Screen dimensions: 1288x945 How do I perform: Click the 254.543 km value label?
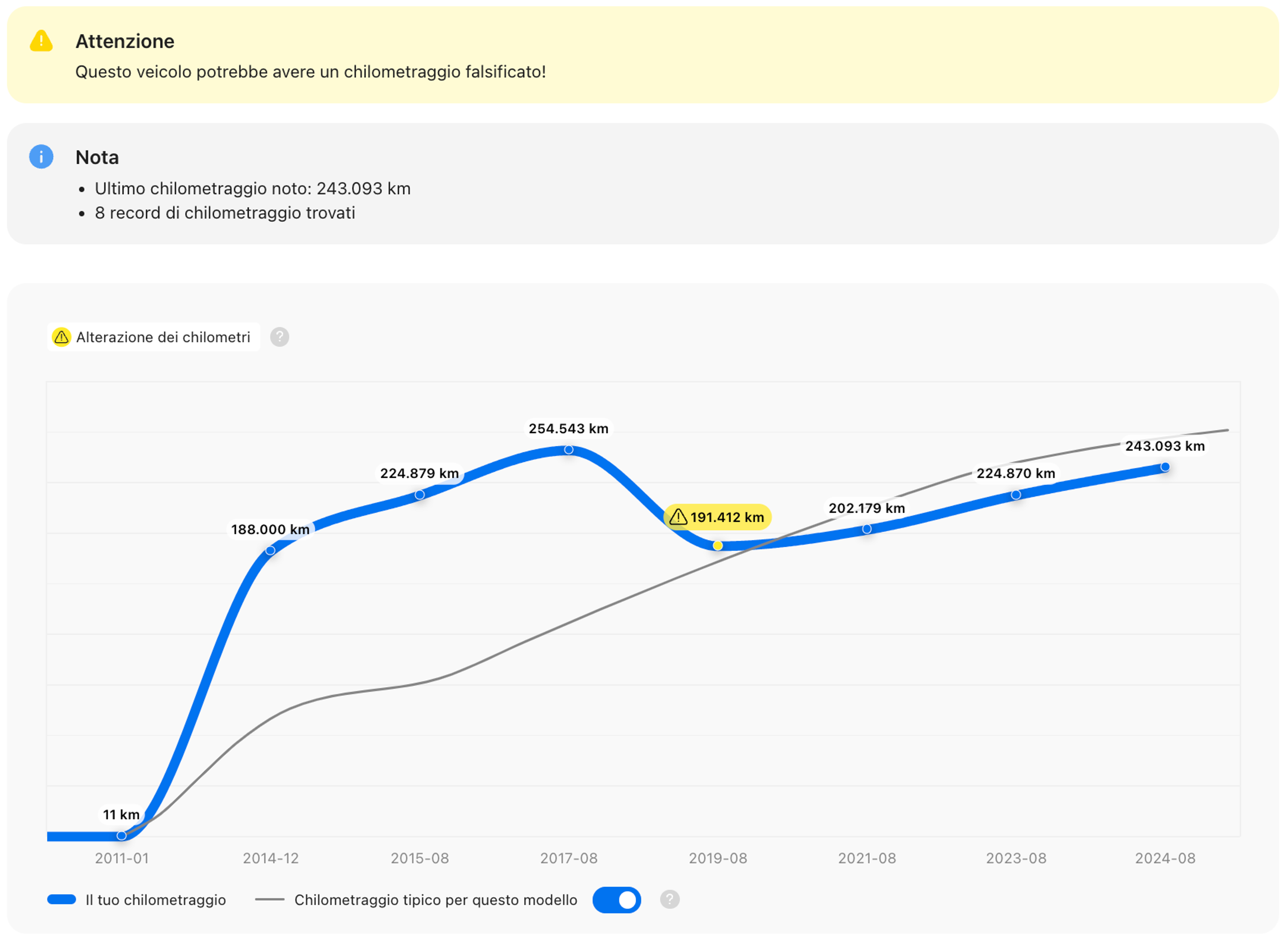(569, 429)
